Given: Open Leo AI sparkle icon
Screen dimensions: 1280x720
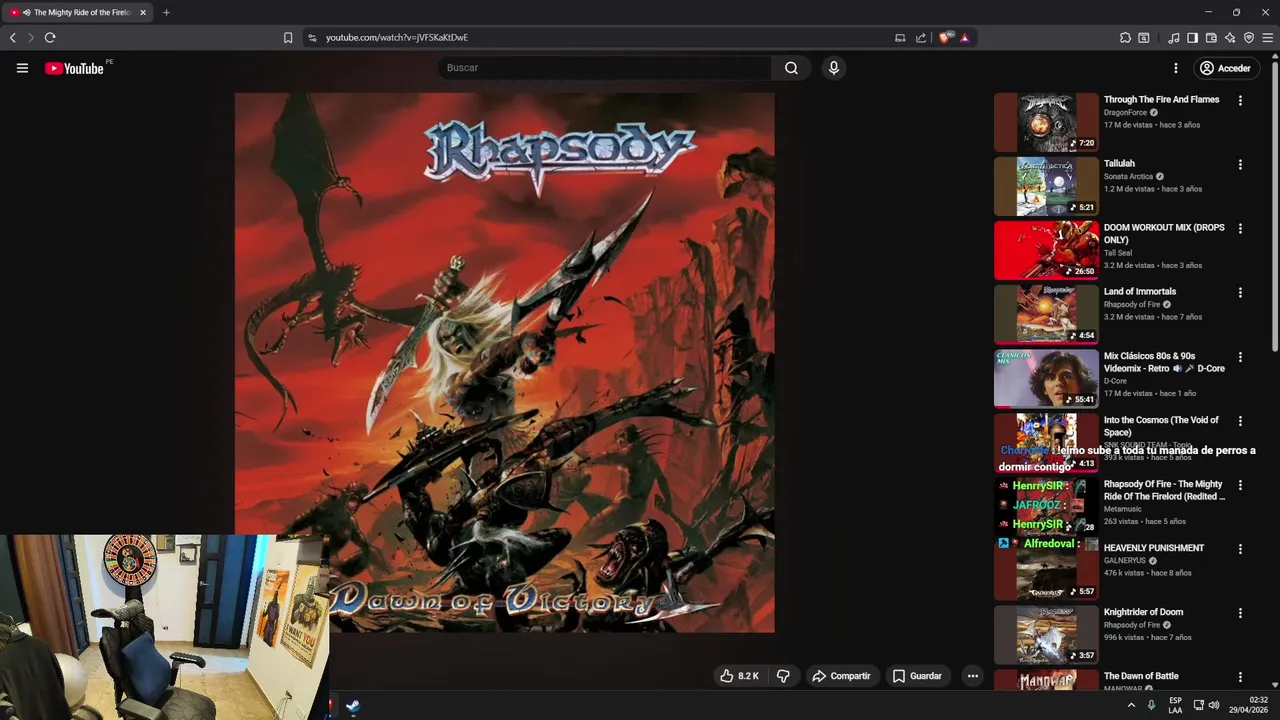Looking at the screenshot, I should (x=1230, y=37).
